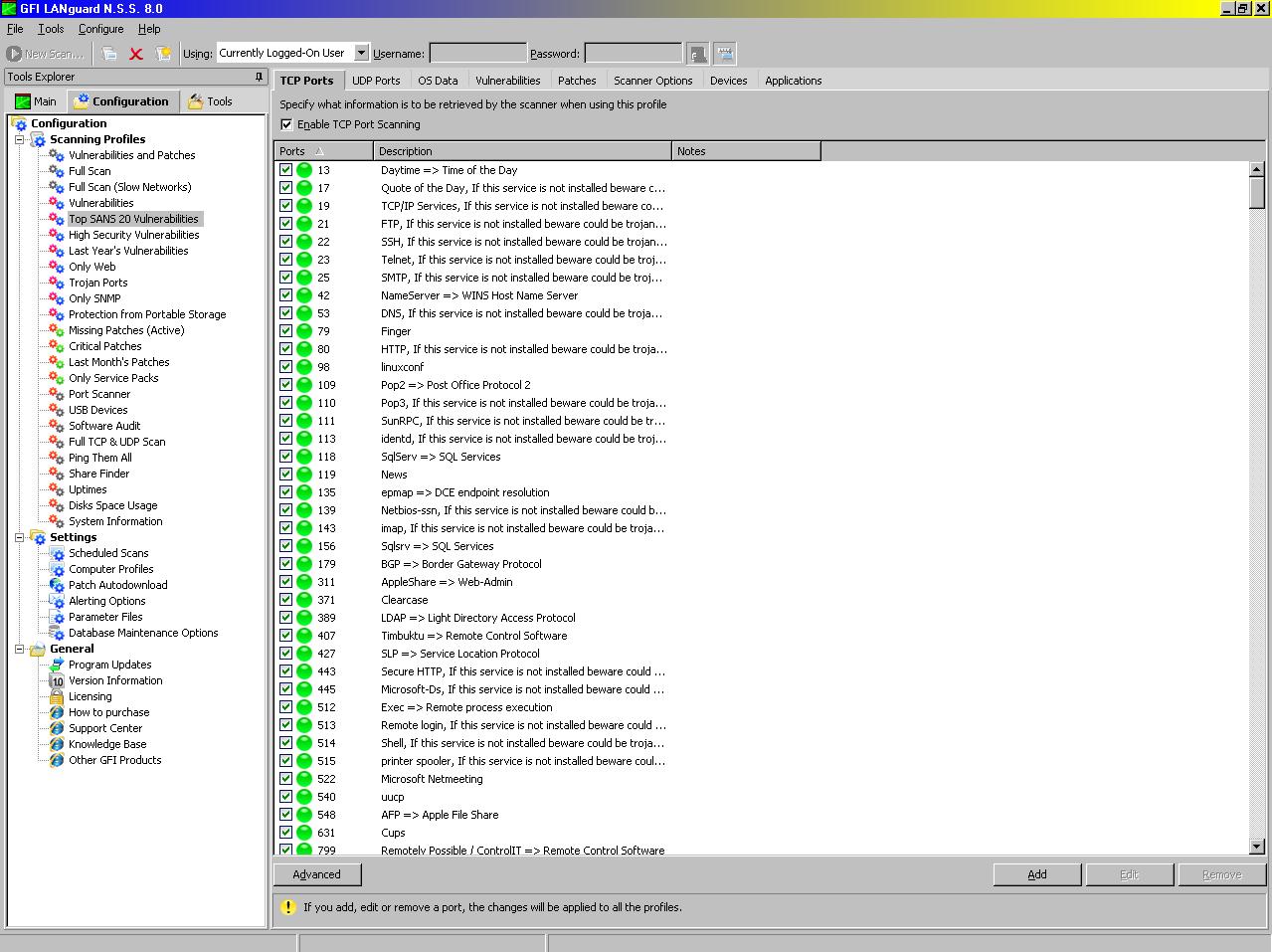Click the last toolbar icon beside password
The image size is (1272, 952).
[x=725, y=54]
